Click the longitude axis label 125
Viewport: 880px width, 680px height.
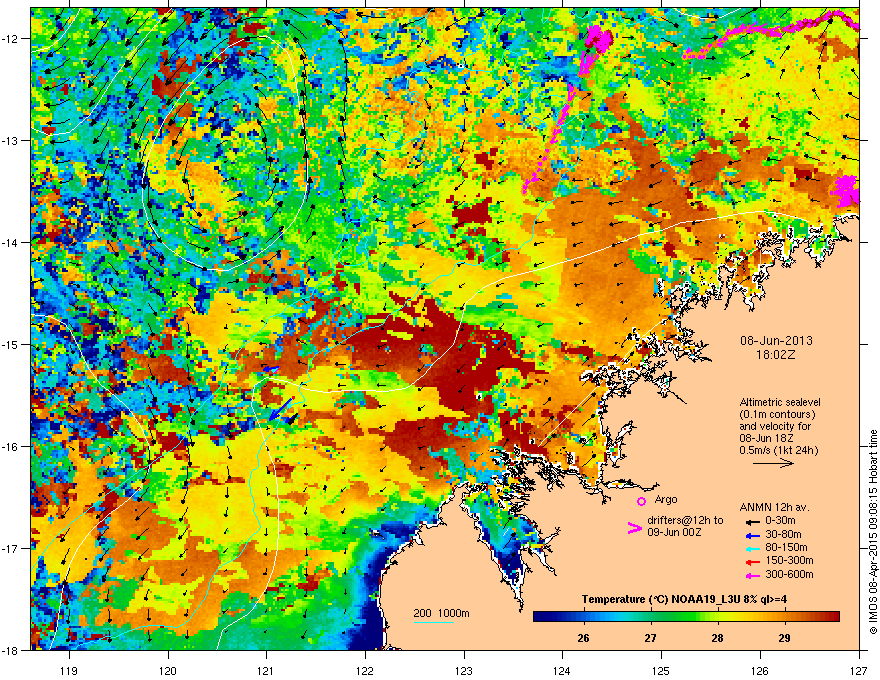tap(661, 670)
